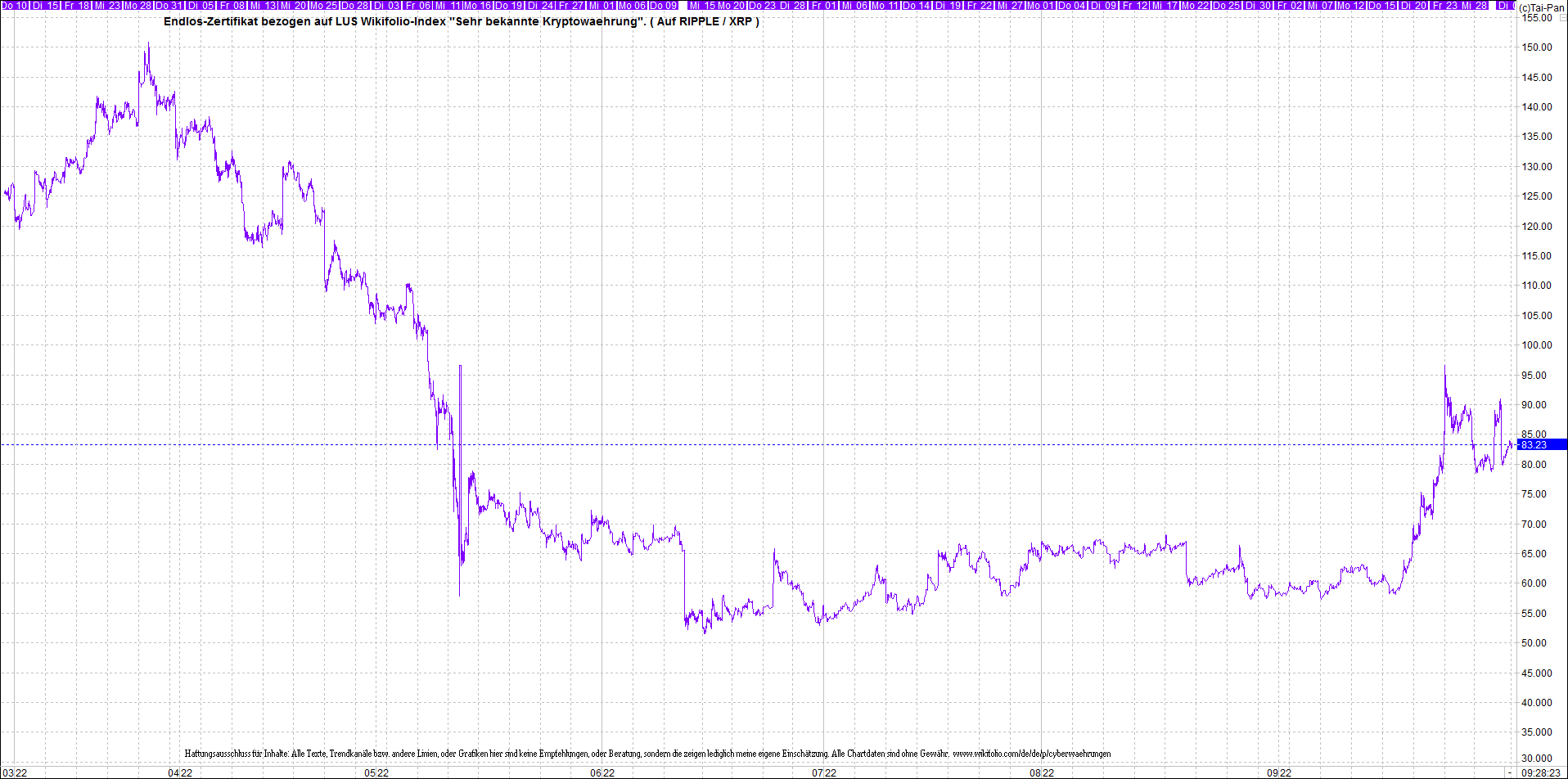Select the 'Mi 23' date in the top date bar

[108, 5]
